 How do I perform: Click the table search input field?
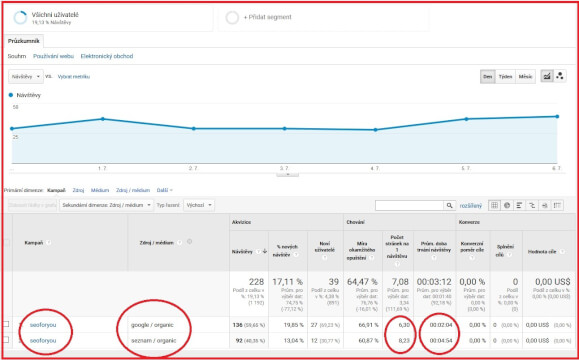(410, 206)
